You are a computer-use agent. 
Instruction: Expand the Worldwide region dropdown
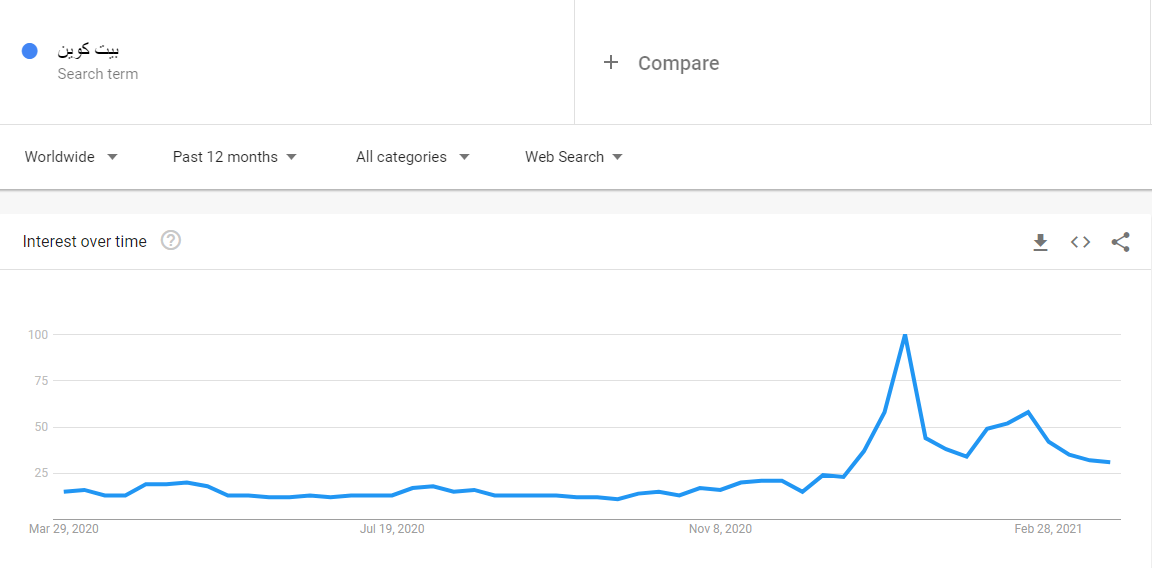(x=71, y=157)
